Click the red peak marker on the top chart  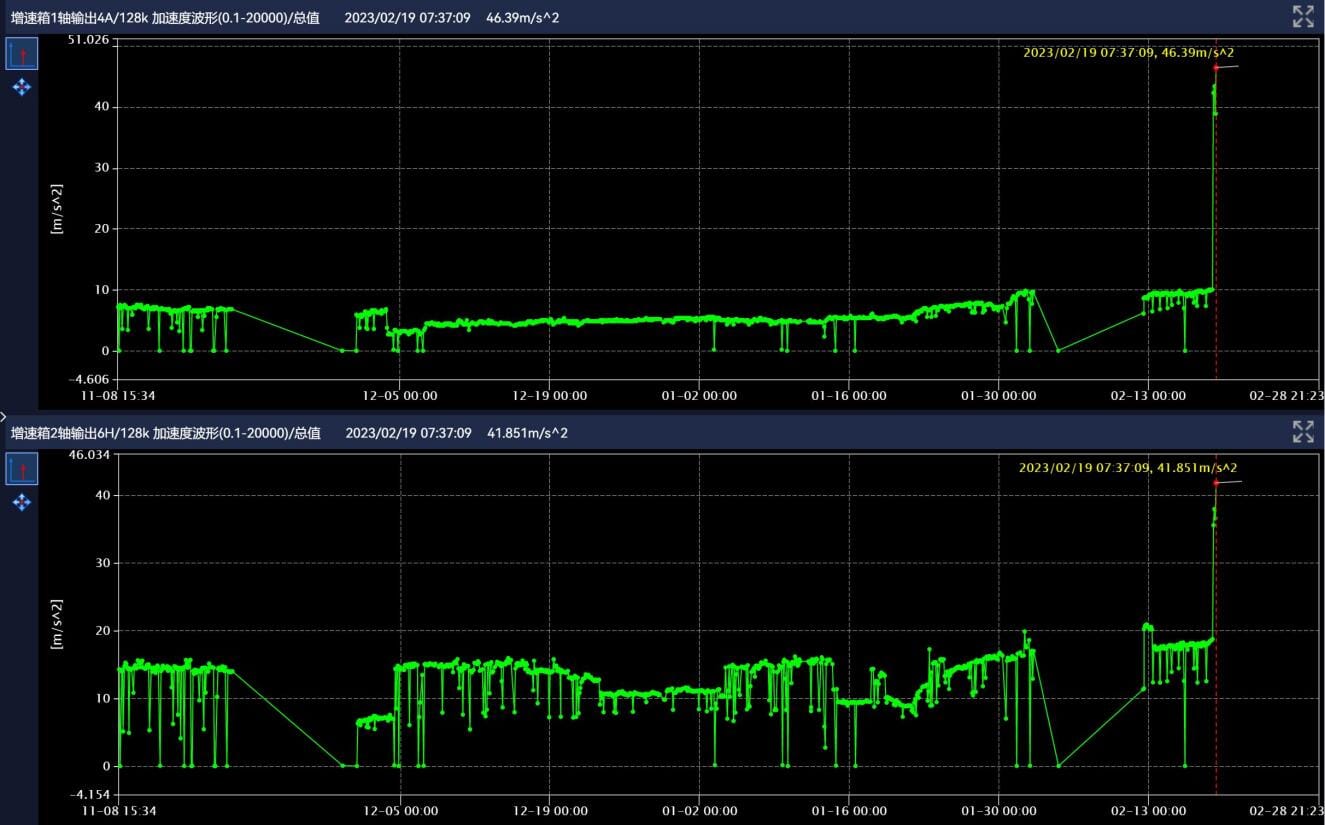1216,68
